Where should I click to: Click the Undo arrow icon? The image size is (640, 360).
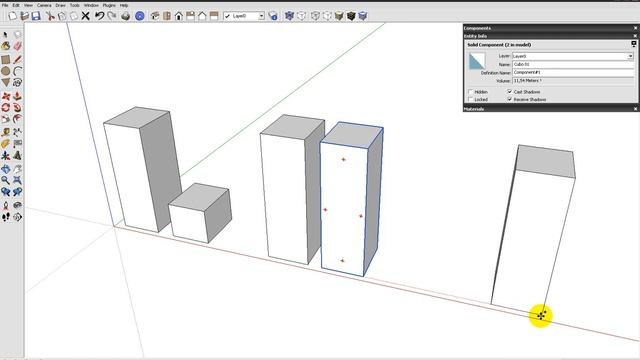tap(99, 16)
